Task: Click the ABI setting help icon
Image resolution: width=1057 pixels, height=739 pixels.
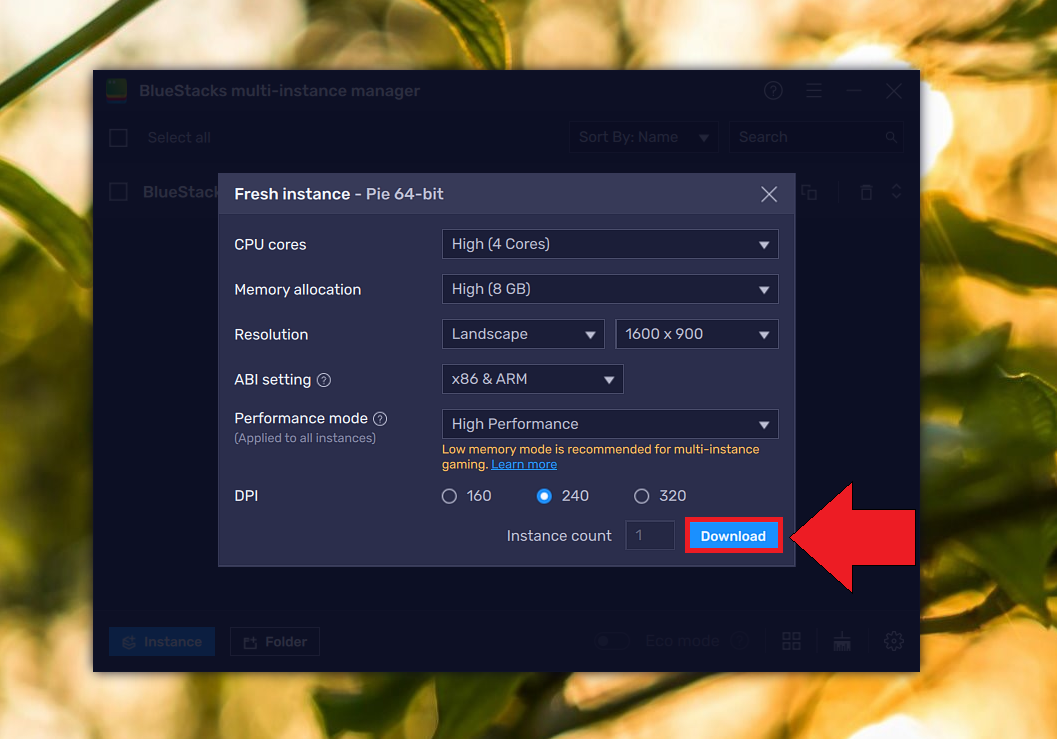Action: click(x=320, y=379)
